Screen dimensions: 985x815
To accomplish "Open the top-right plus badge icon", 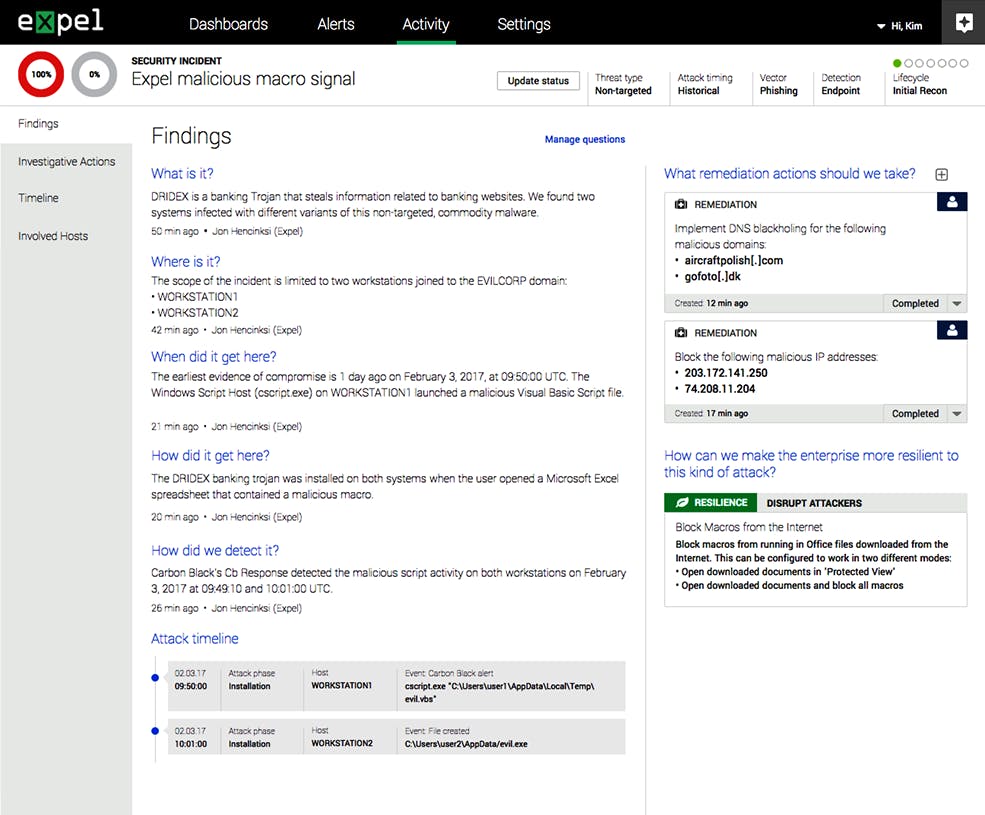I will coord(964,23).
